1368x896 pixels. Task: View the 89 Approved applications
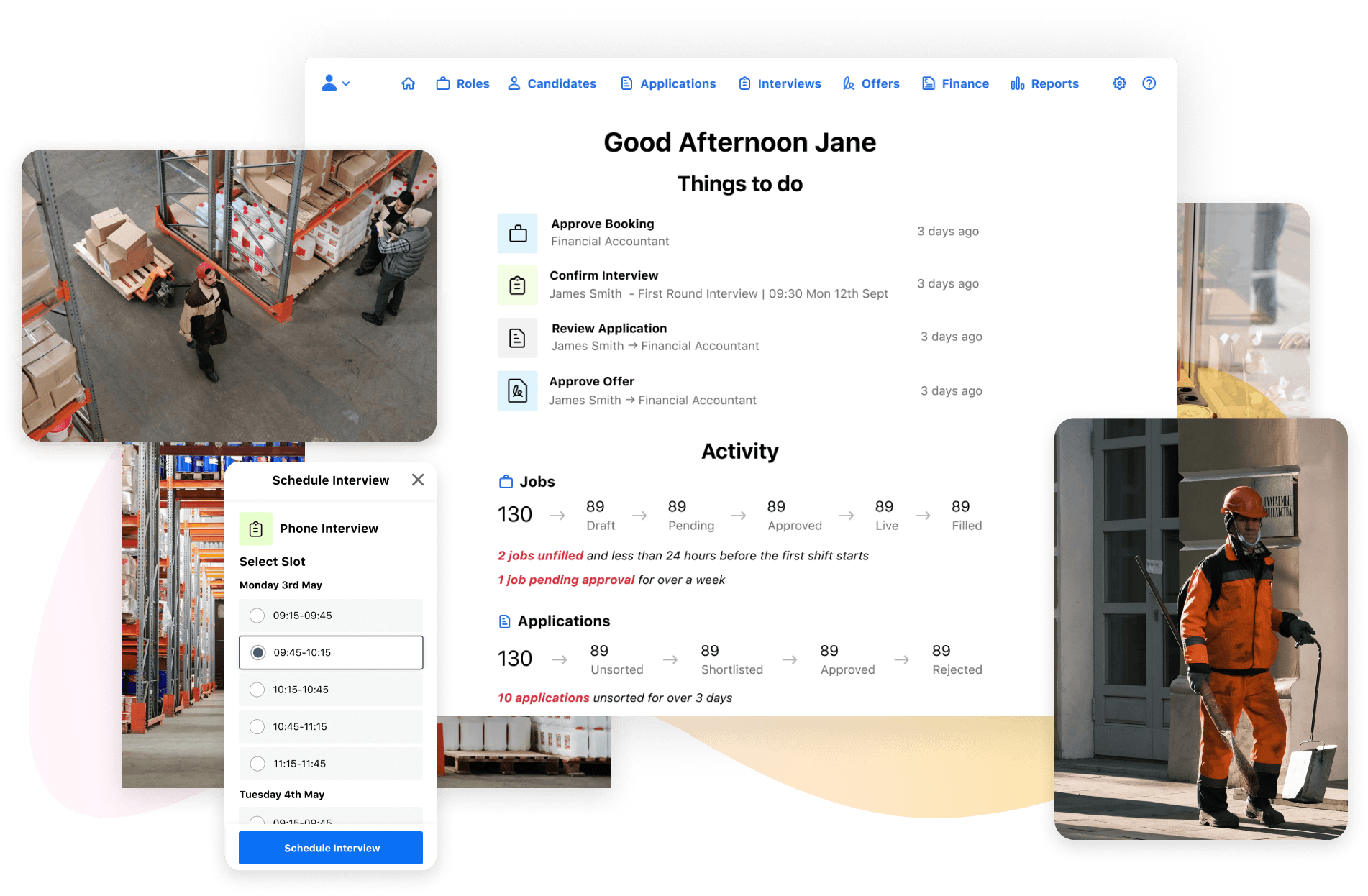pyautogui.click(x=848, y=659)
